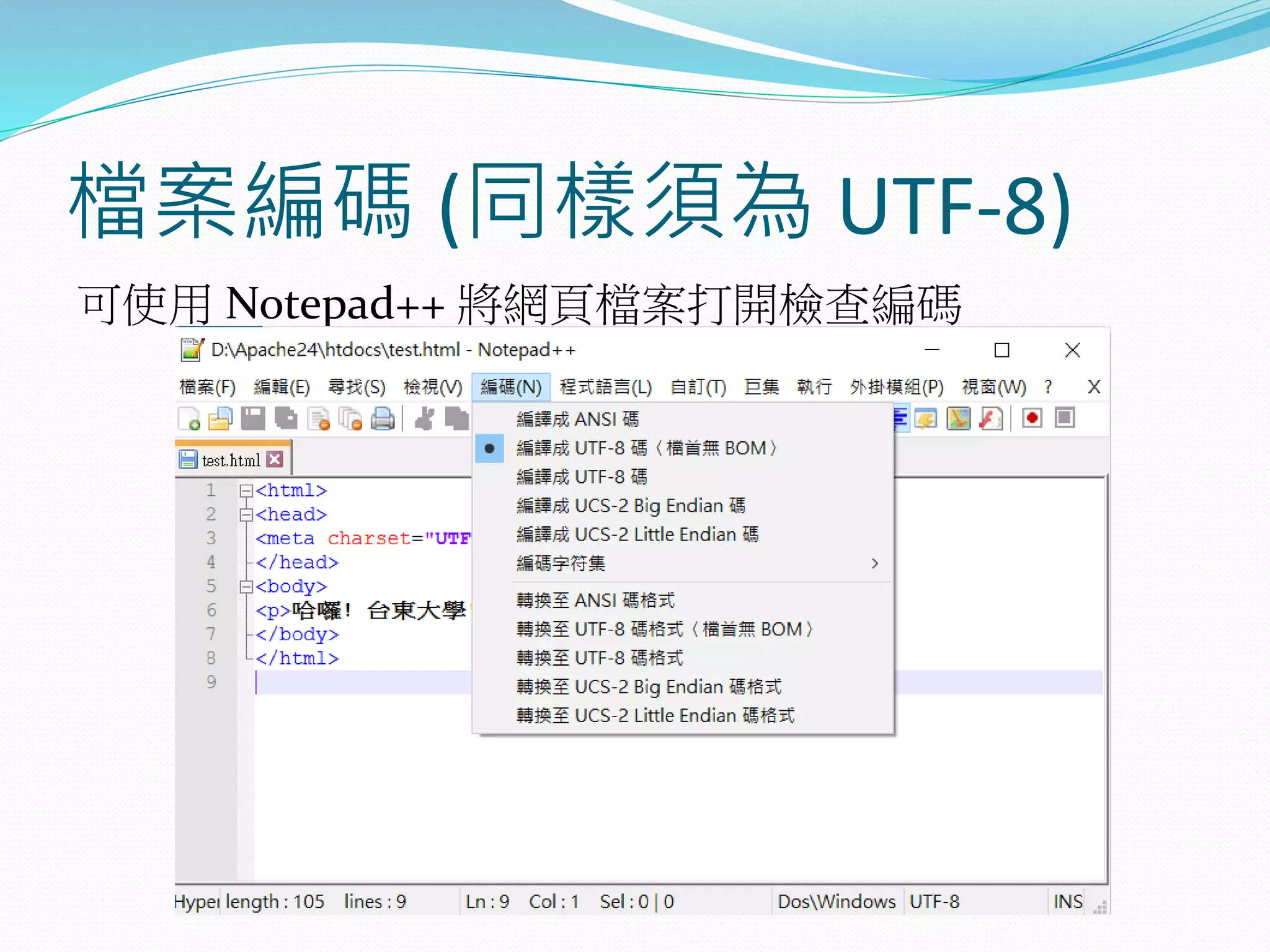Image resolution: width=1270 pixels, height=952 pixels.
Task: Collapse the <head> fold marker on line 2
Action: pos(246,515)
